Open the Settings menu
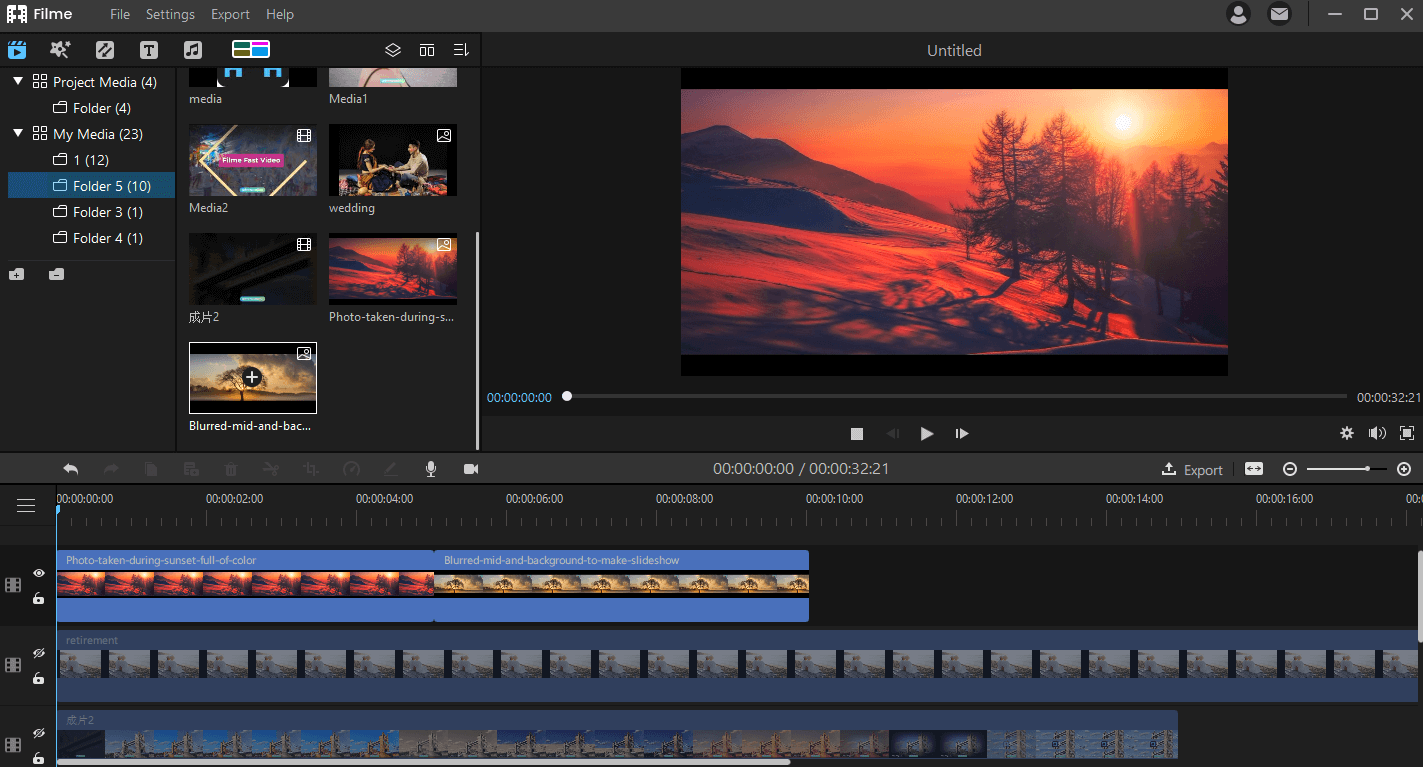1423x767 pixels. [170, 14]
